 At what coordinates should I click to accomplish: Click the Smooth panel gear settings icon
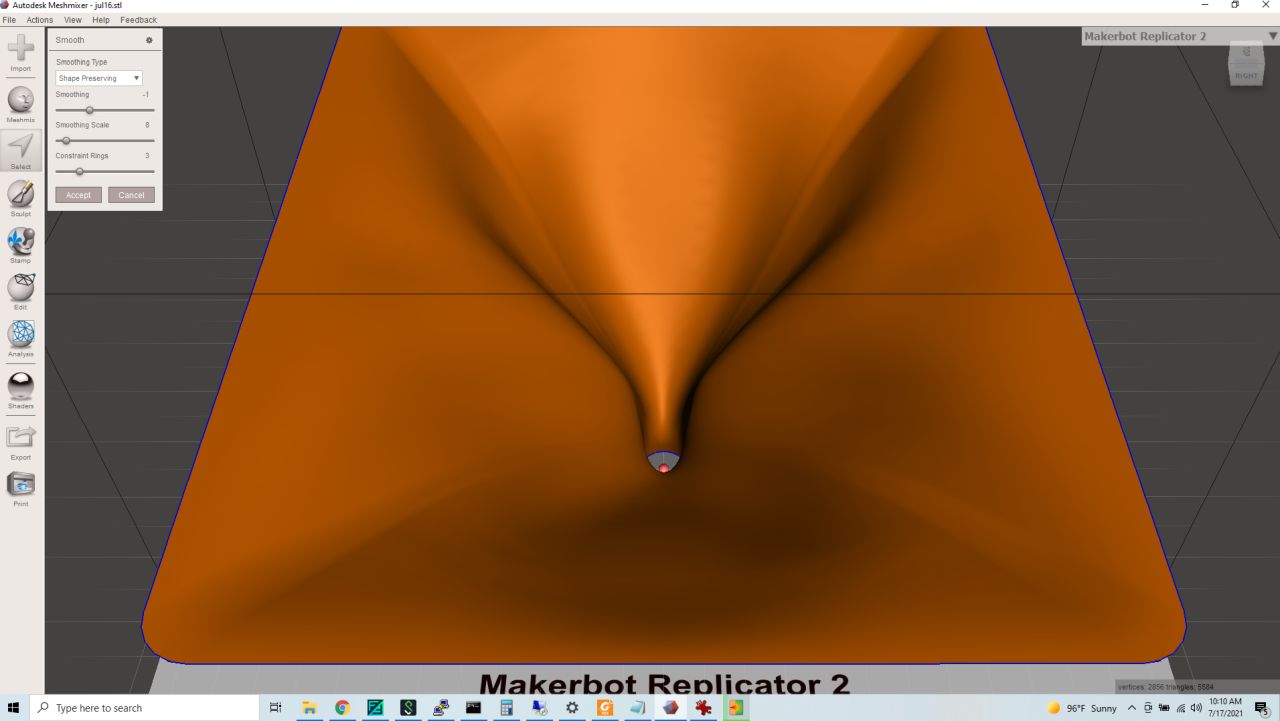(149, 40)
